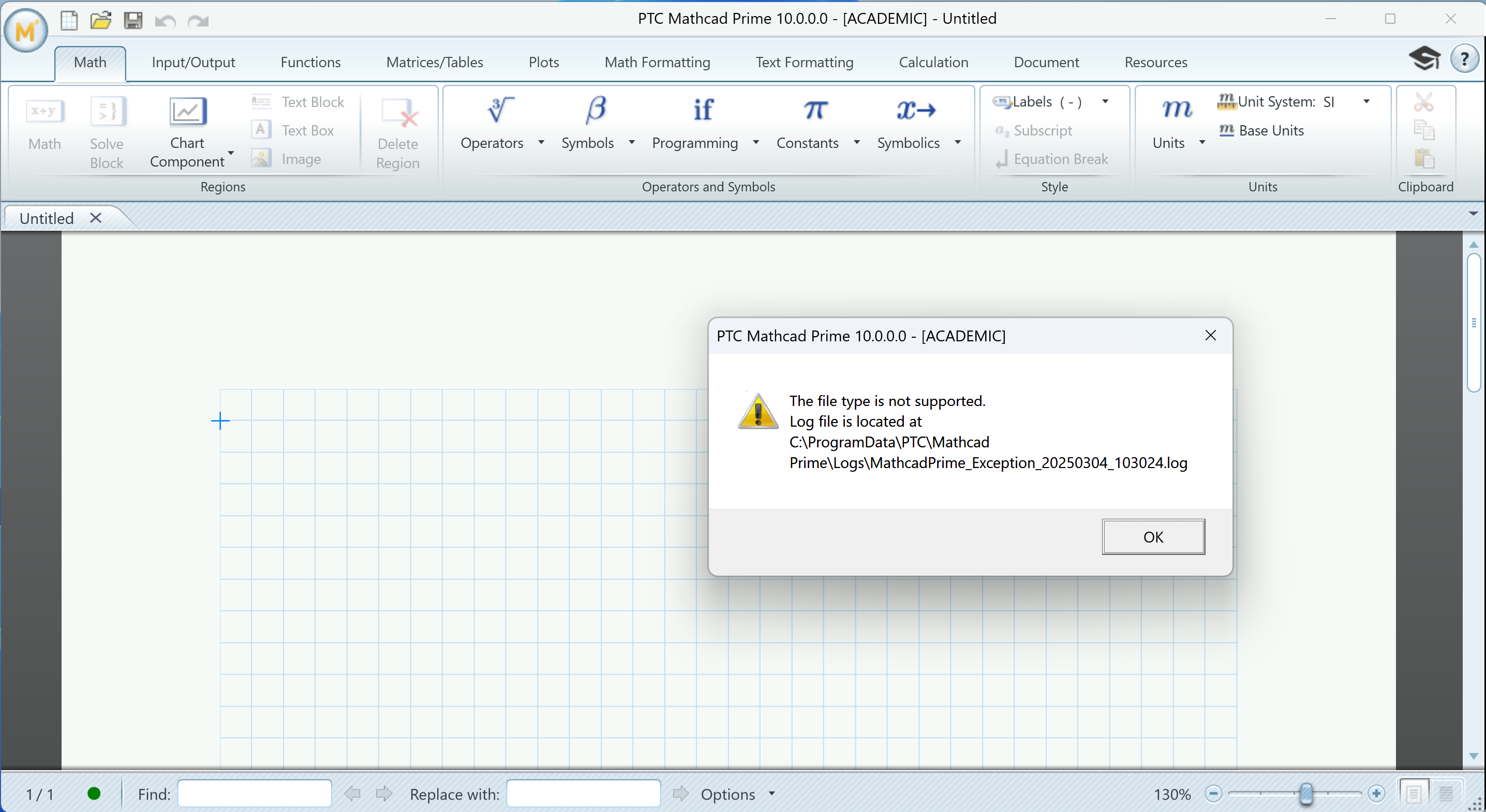Click the Copy icon in the Clipboard group
Image resolution: width=1486 pixels, height=812 pixels.
point(1424,129)
